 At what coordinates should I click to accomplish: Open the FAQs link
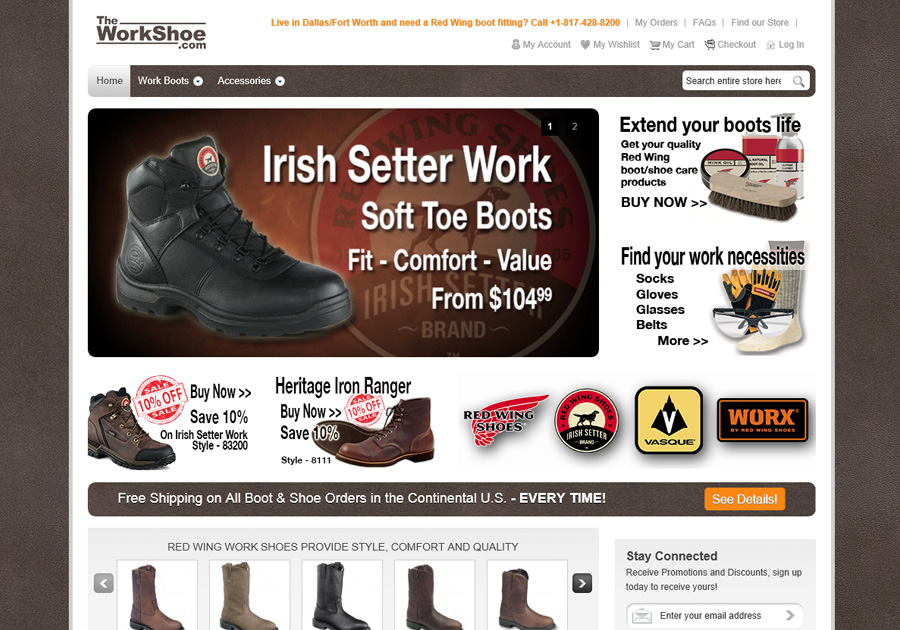(704, 22)
